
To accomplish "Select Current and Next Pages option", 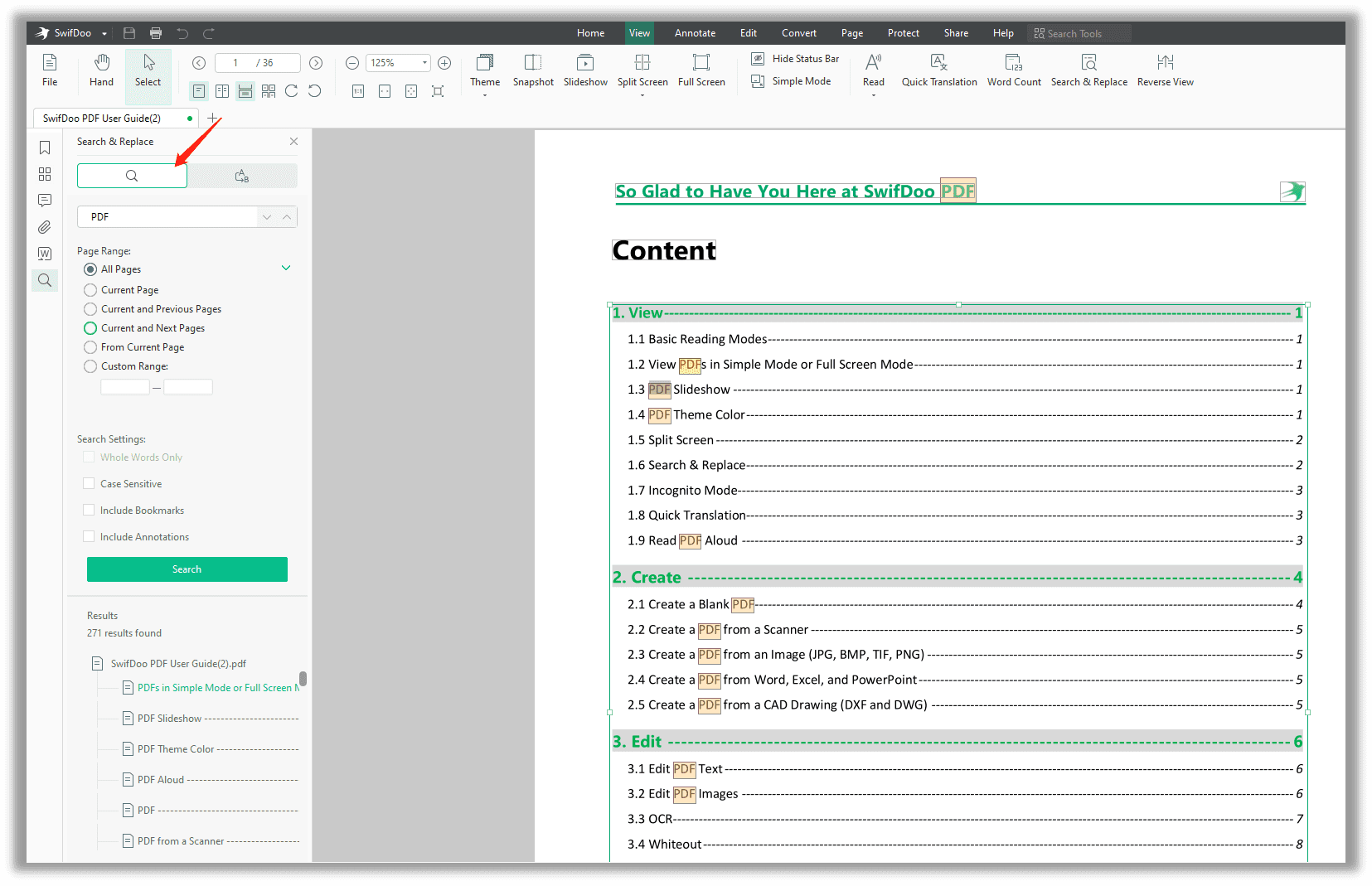I will (90, 328).
